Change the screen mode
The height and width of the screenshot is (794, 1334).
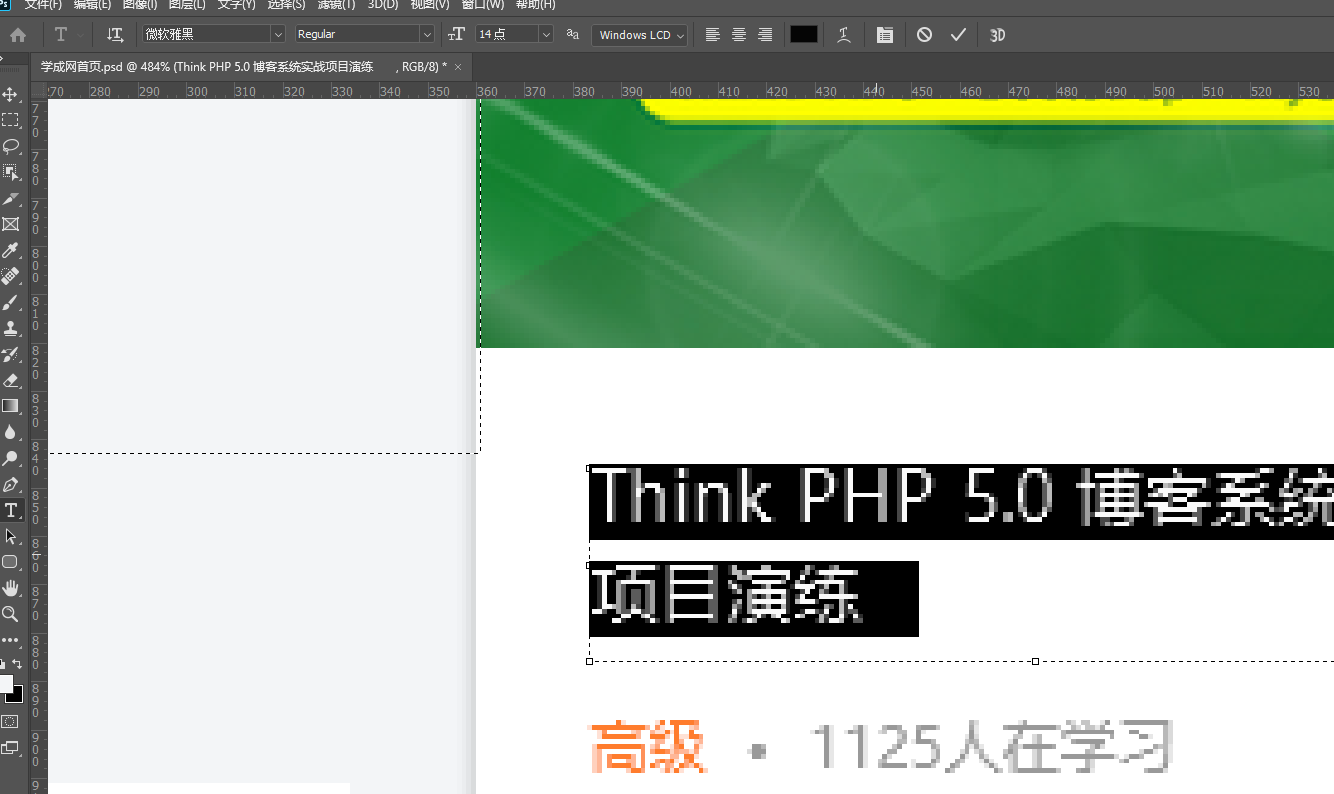click(10, 747)
